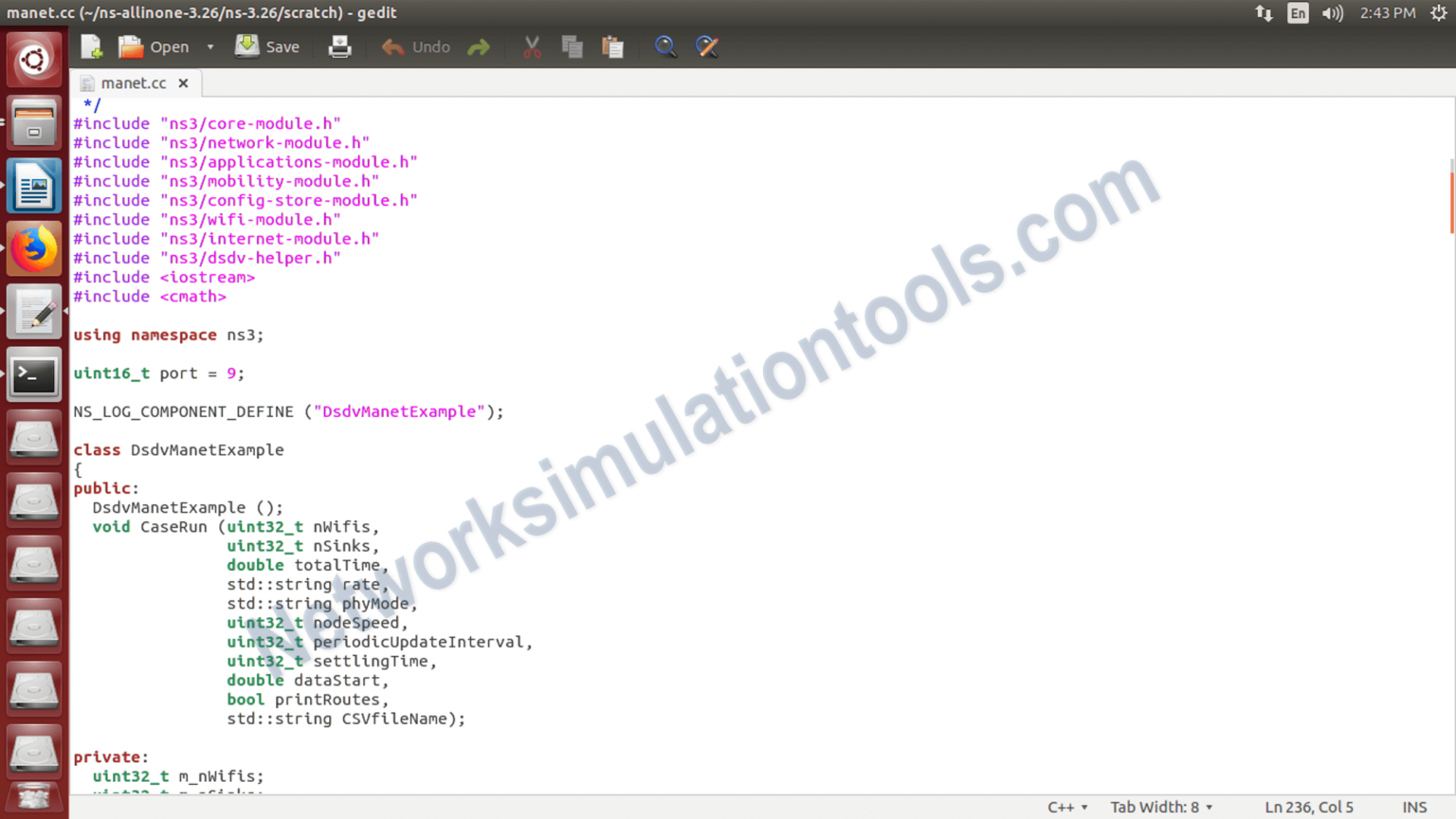
Task: Redo the last edit
Action: pyautogui.click(x=478, y=45)
